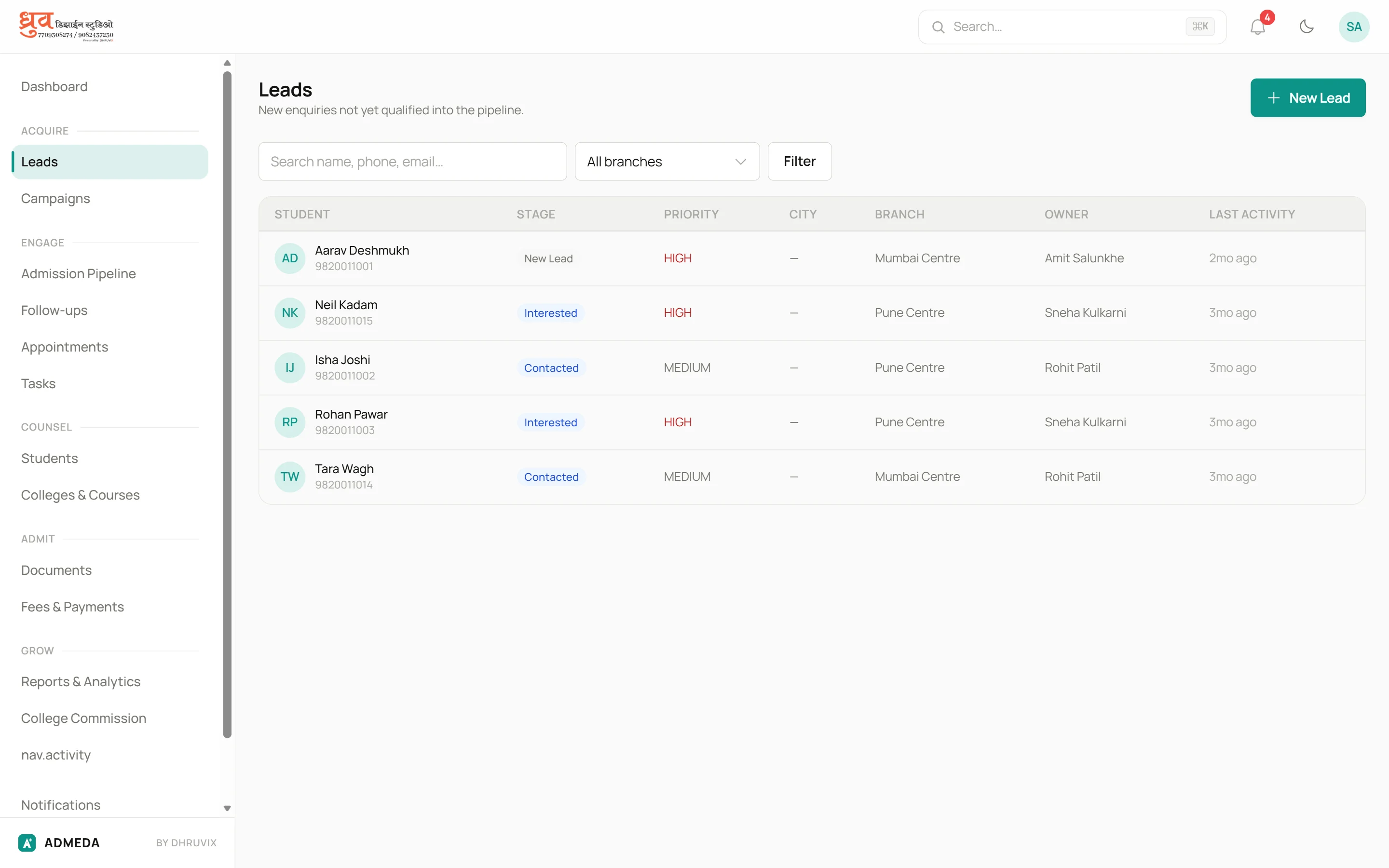Click the sidebar vertical scrollbar
The width and height of the screenshot is (1389, 868).
click(227, 404)
